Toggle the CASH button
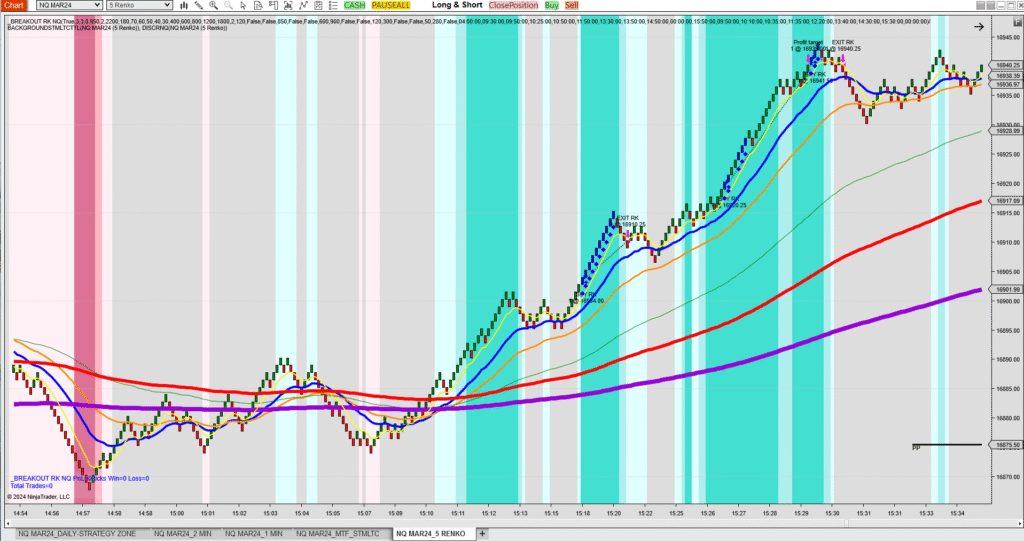Image resolution: width=1024 pixels, height=541 pixels. [x=355, y=6]
